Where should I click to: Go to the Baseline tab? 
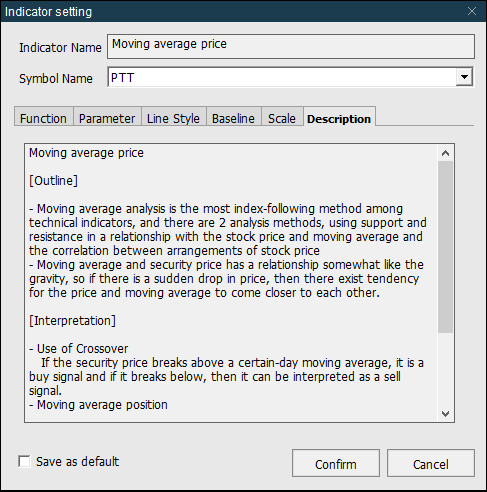233,118
